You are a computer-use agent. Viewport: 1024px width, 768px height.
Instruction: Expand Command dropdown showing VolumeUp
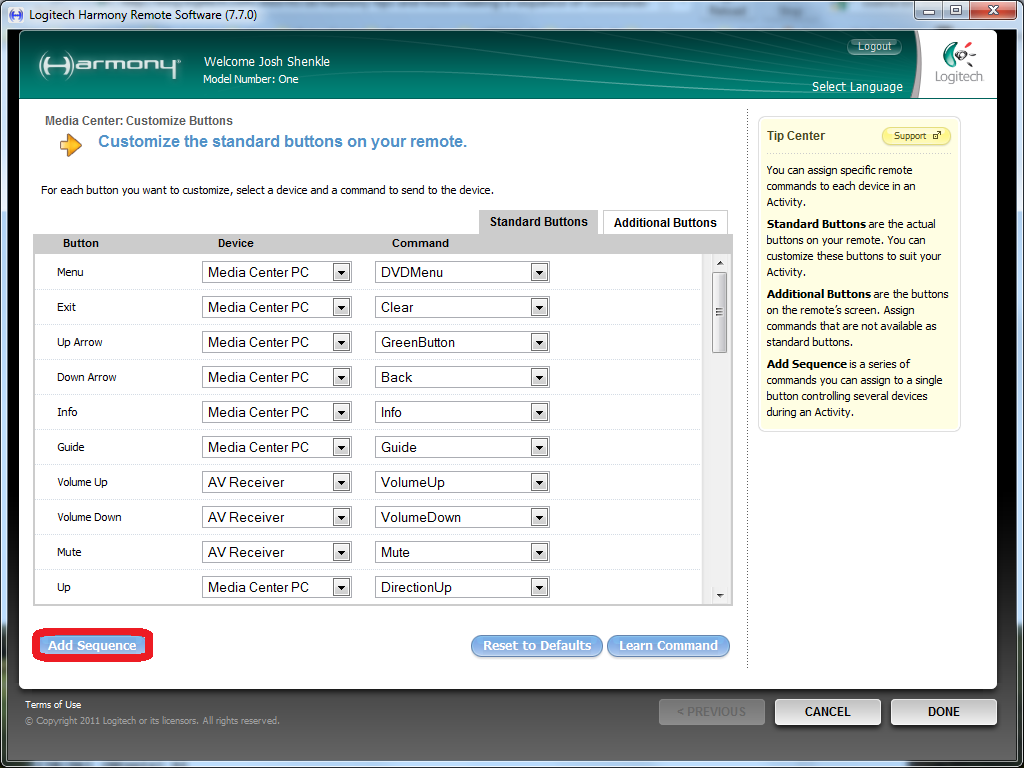pyautogui.click(x=462, y=482)
